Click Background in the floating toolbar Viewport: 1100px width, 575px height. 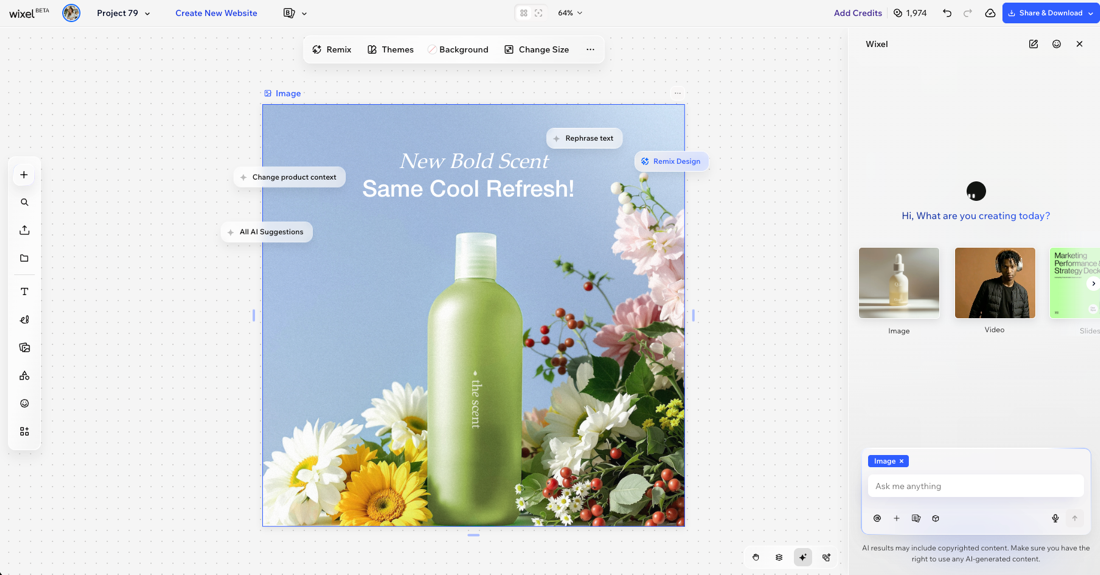pos(457,49)
